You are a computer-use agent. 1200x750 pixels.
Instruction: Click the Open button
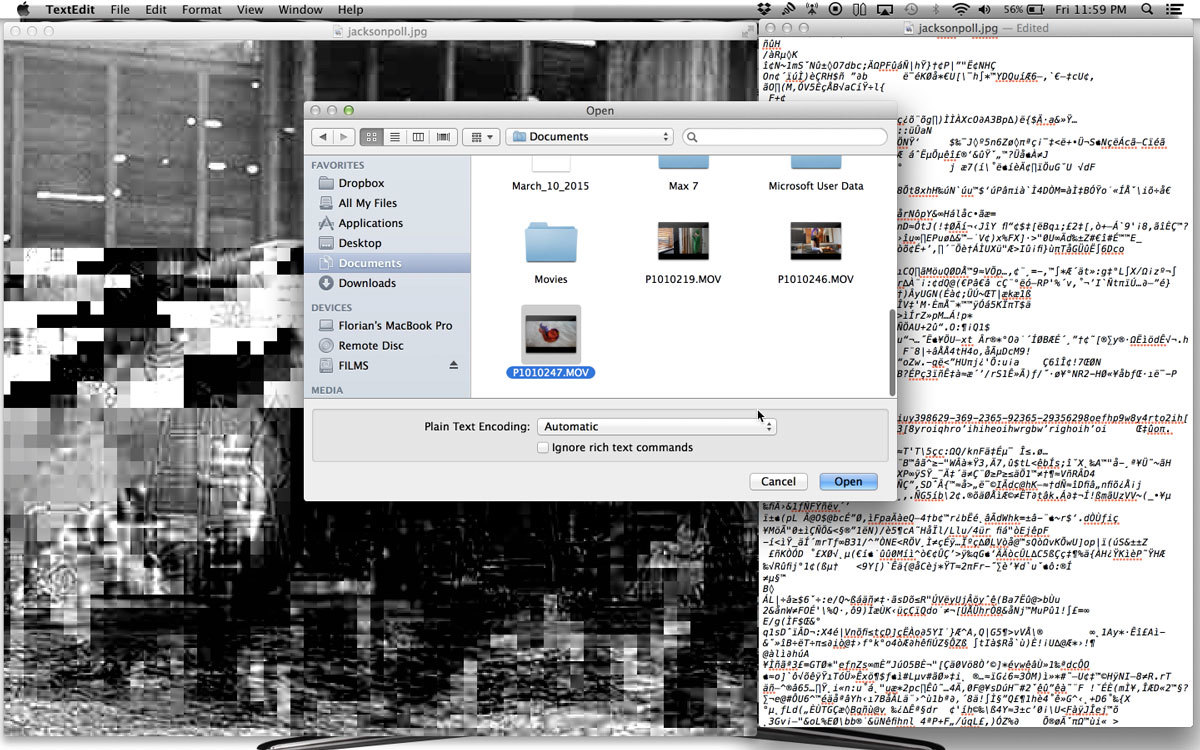click(848, 482)
